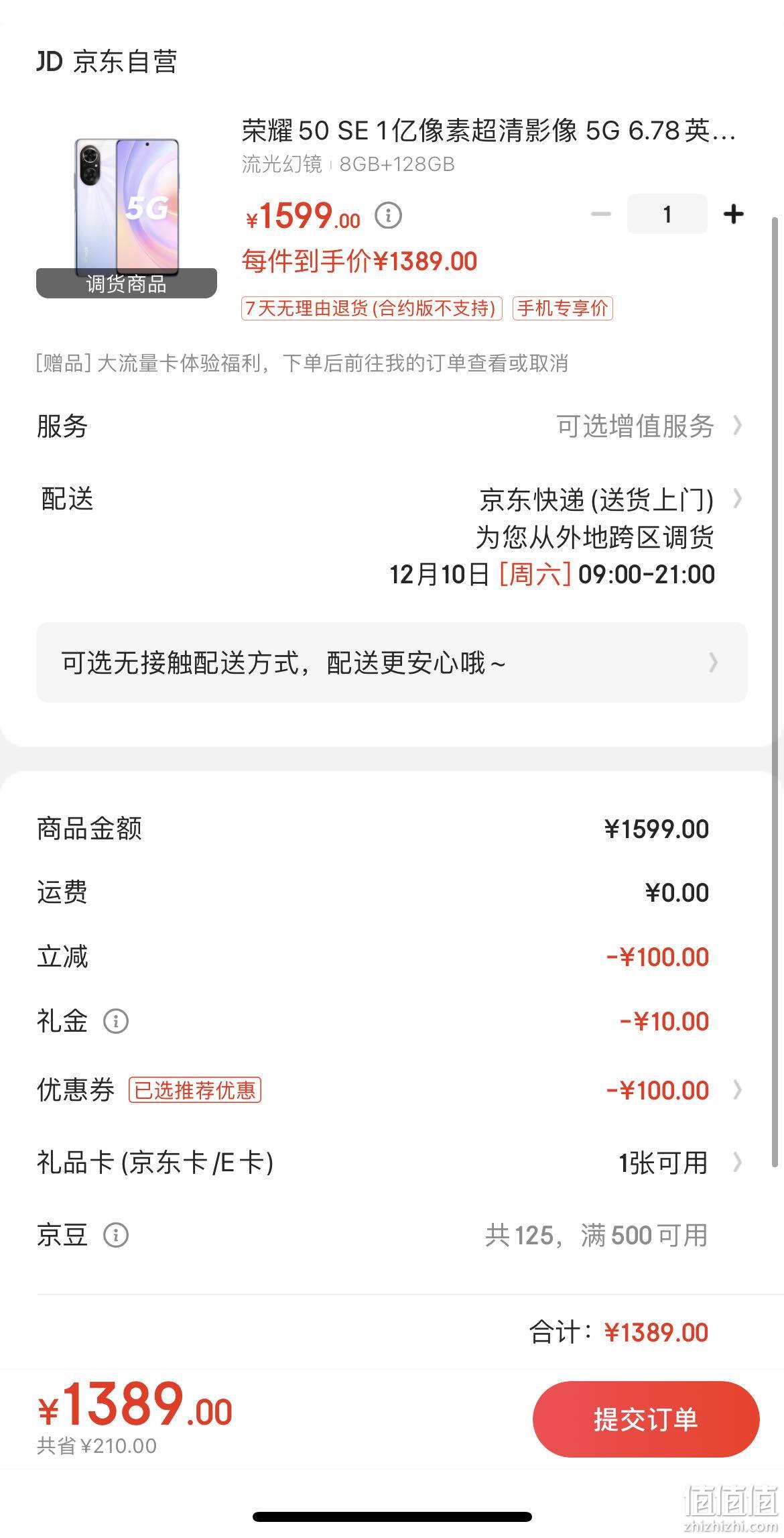Tap the 京东自营 store header

point(107,62)
